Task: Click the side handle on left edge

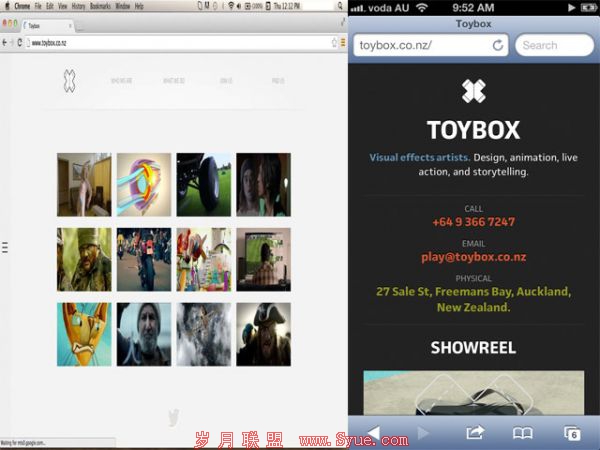Action: click(5, 247)
